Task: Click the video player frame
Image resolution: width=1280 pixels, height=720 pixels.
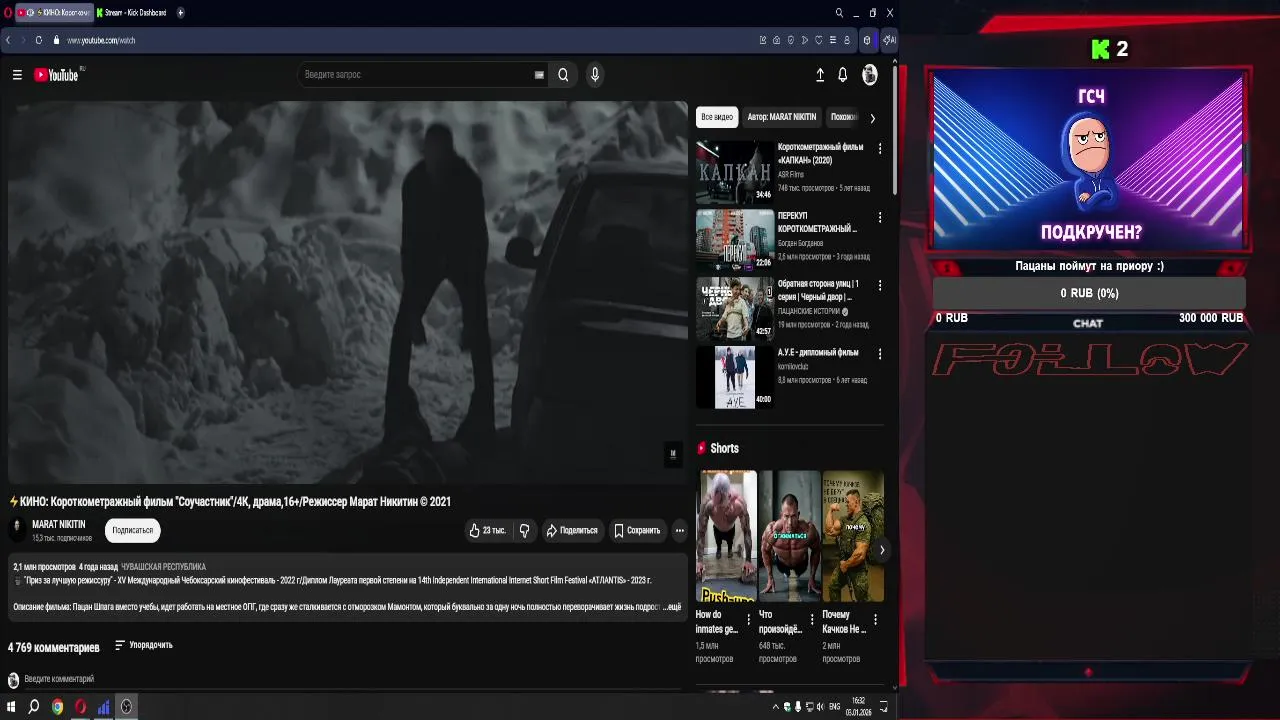Action: [x=347, y=293]
